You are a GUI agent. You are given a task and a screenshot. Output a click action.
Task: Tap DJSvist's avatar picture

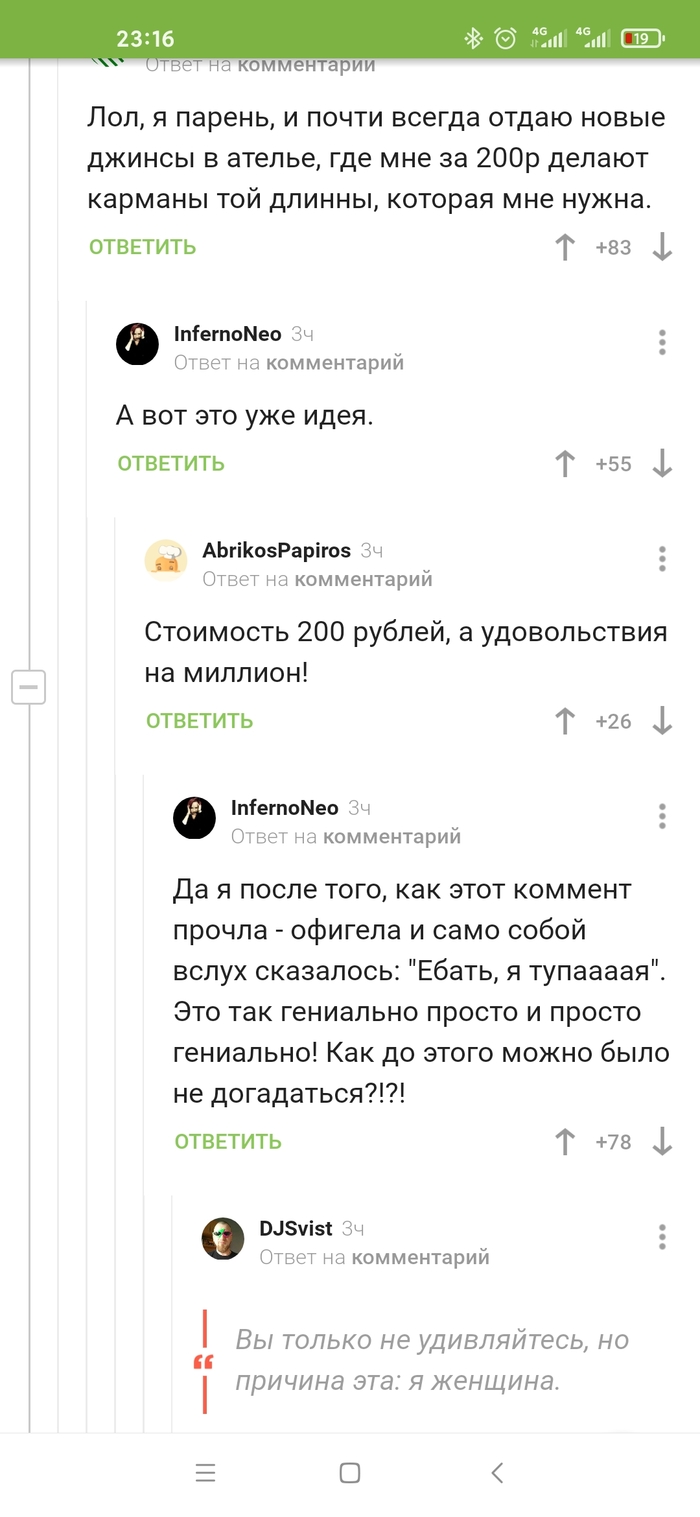coord(223,1239)
